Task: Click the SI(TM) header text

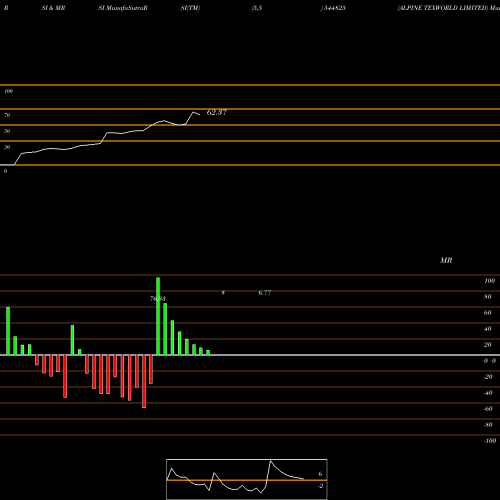Action: (190, 8)
